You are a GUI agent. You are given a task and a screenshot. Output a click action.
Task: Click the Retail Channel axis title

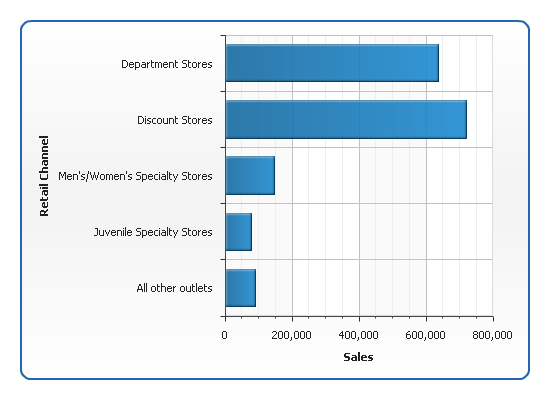(x=44, y=176)
